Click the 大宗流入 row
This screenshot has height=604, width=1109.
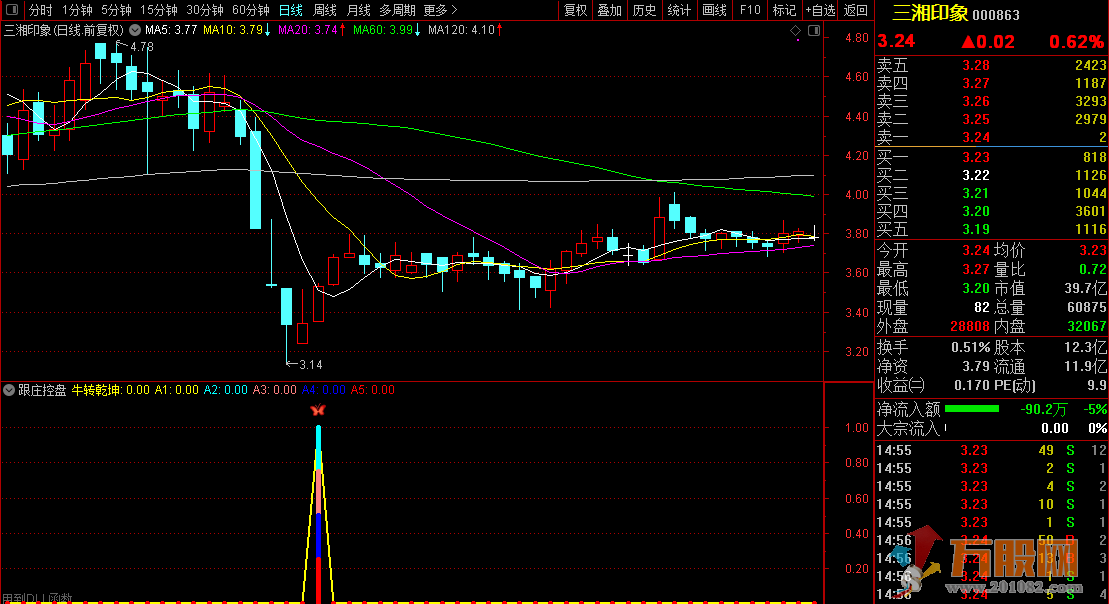(x=992, y=428)
